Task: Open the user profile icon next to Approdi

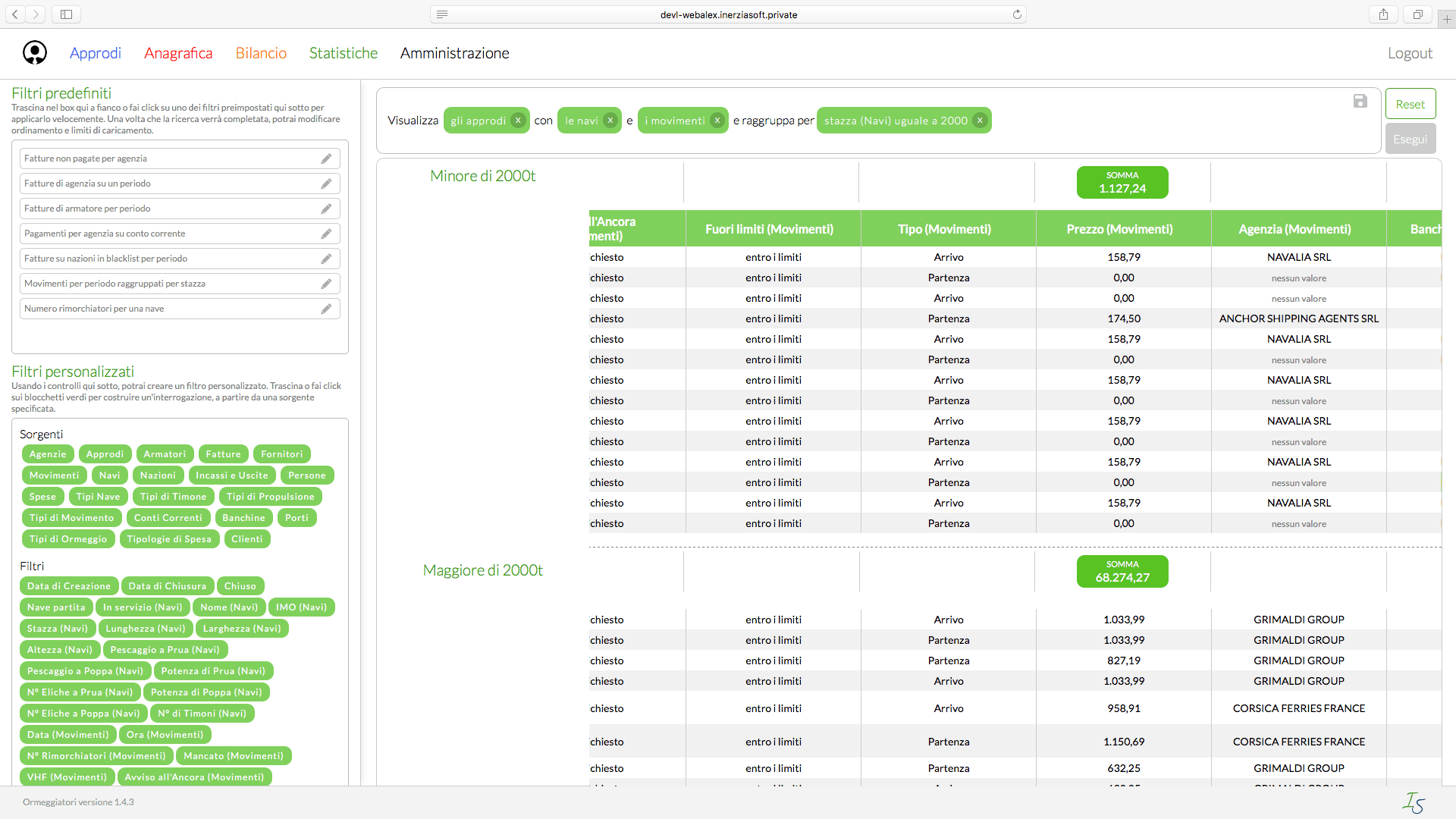Action: click(x=35, y=52)
